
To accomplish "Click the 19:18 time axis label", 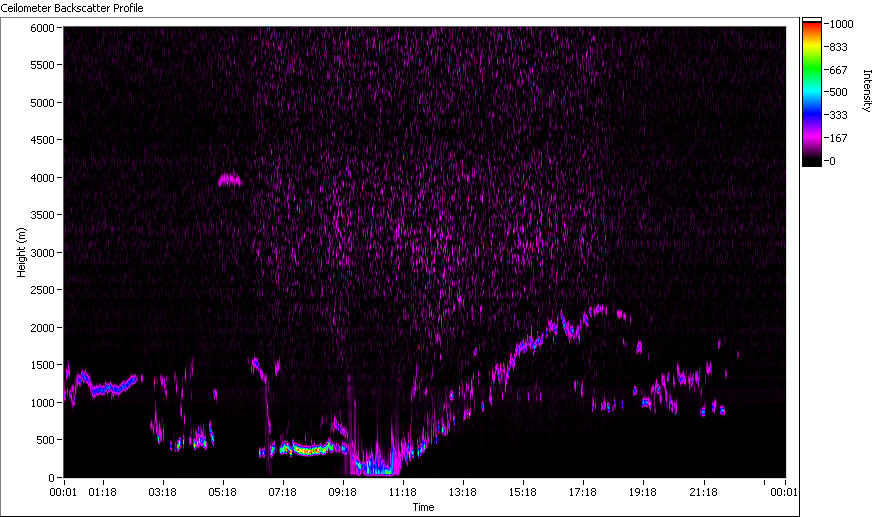I will [643, 492].
